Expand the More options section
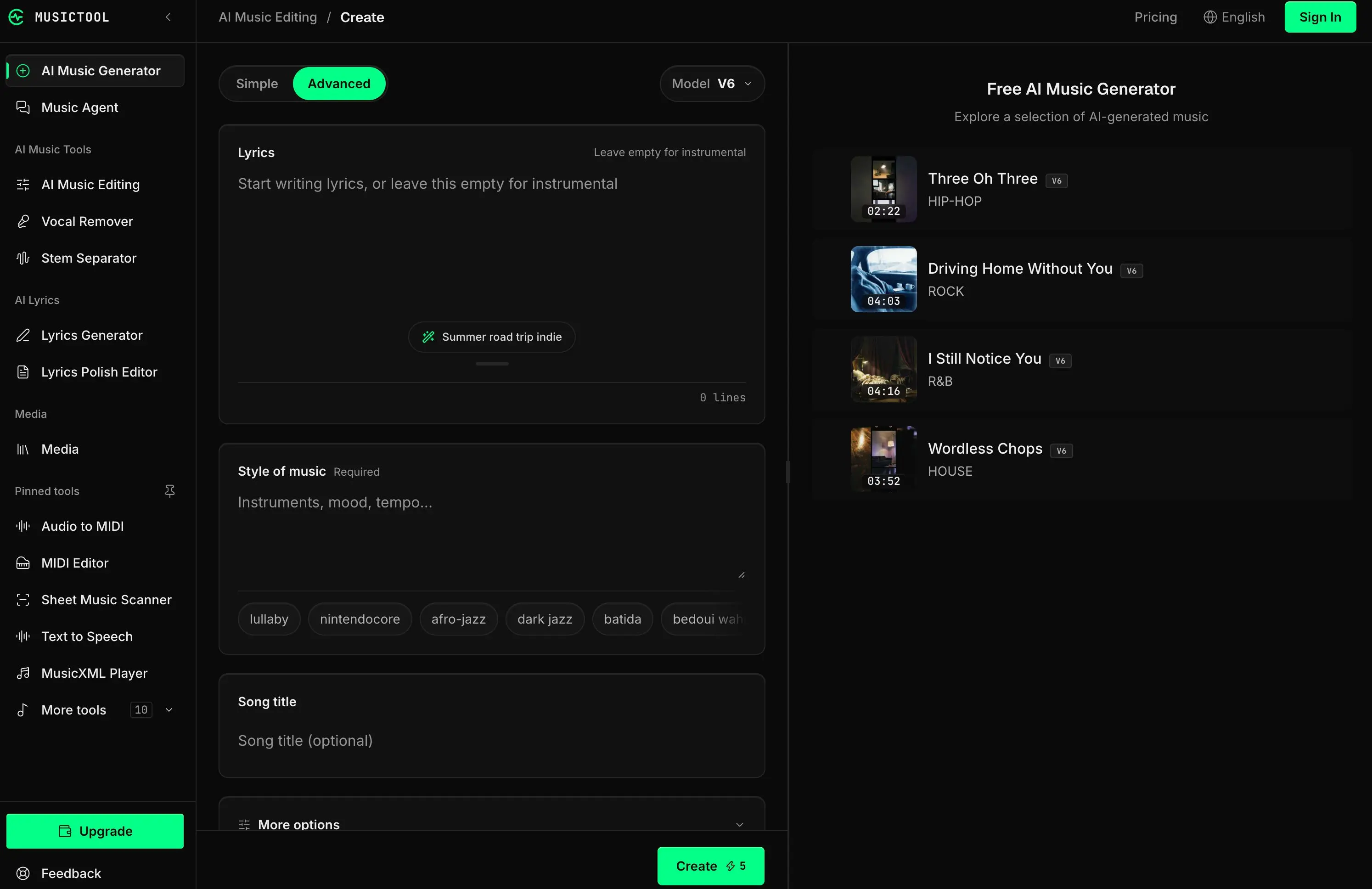 [x=492, y=824]
